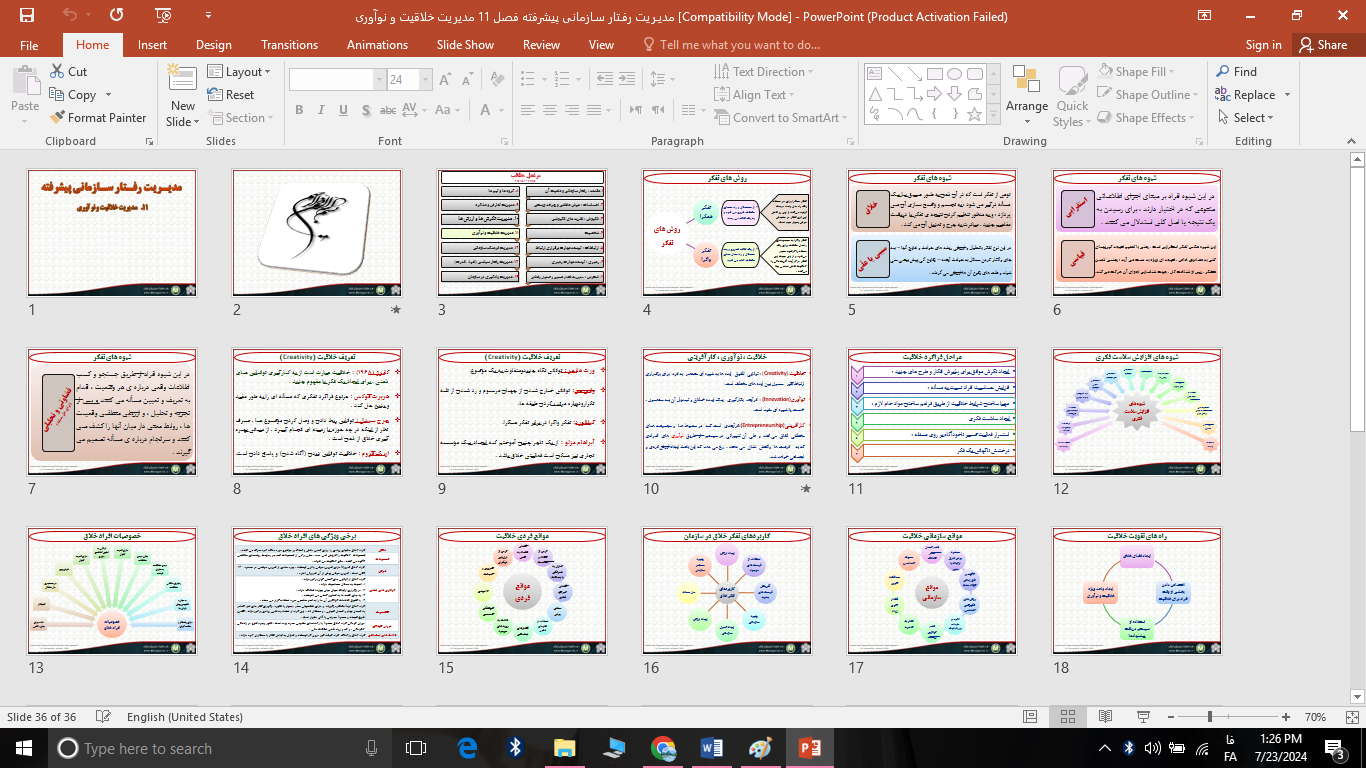Switch to the Slide Show tab

(x=465, y=45)
